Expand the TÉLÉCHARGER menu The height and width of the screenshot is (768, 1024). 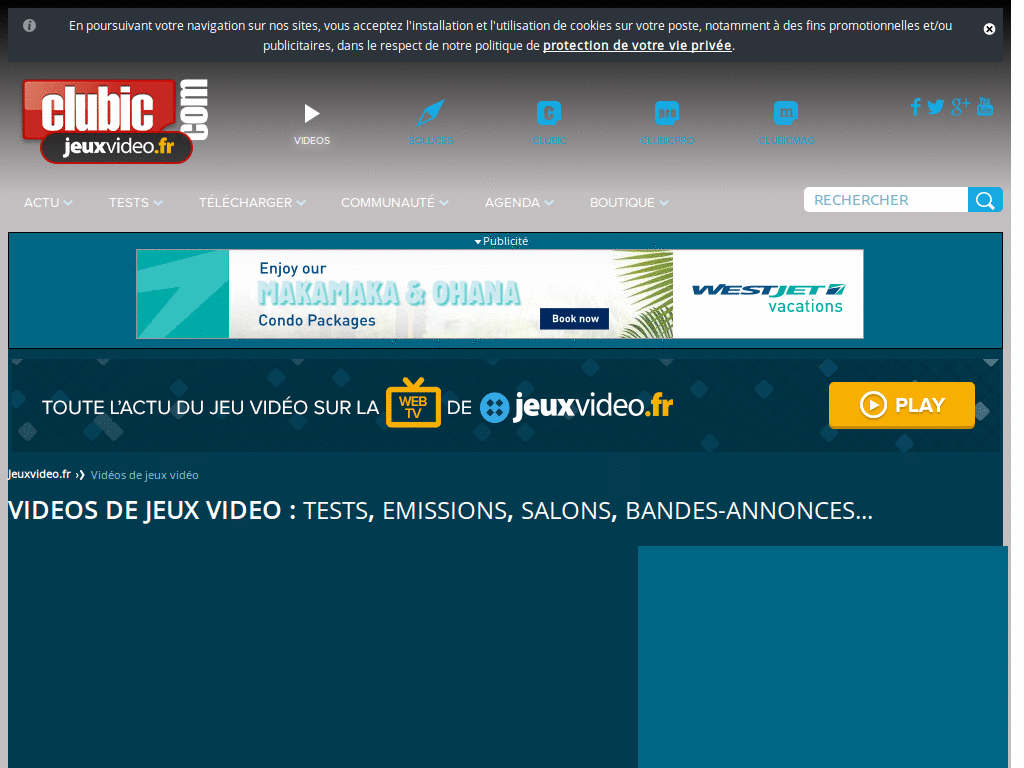pyautogui.click(x=252, y=202)
